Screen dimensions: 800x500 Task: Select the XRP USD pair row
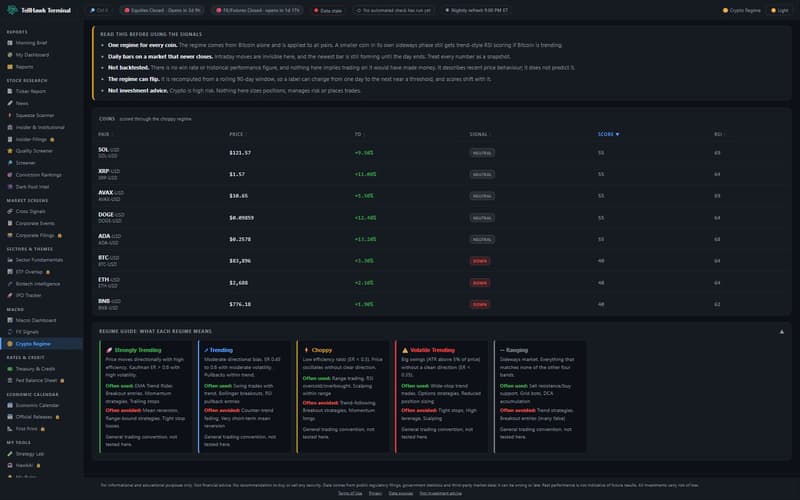441,174
